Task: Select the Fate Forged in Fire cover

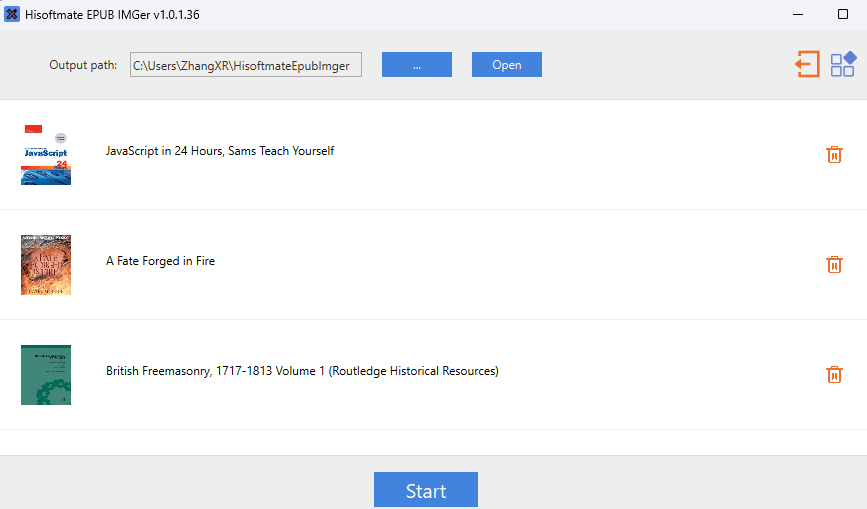Action: [46, 265]
